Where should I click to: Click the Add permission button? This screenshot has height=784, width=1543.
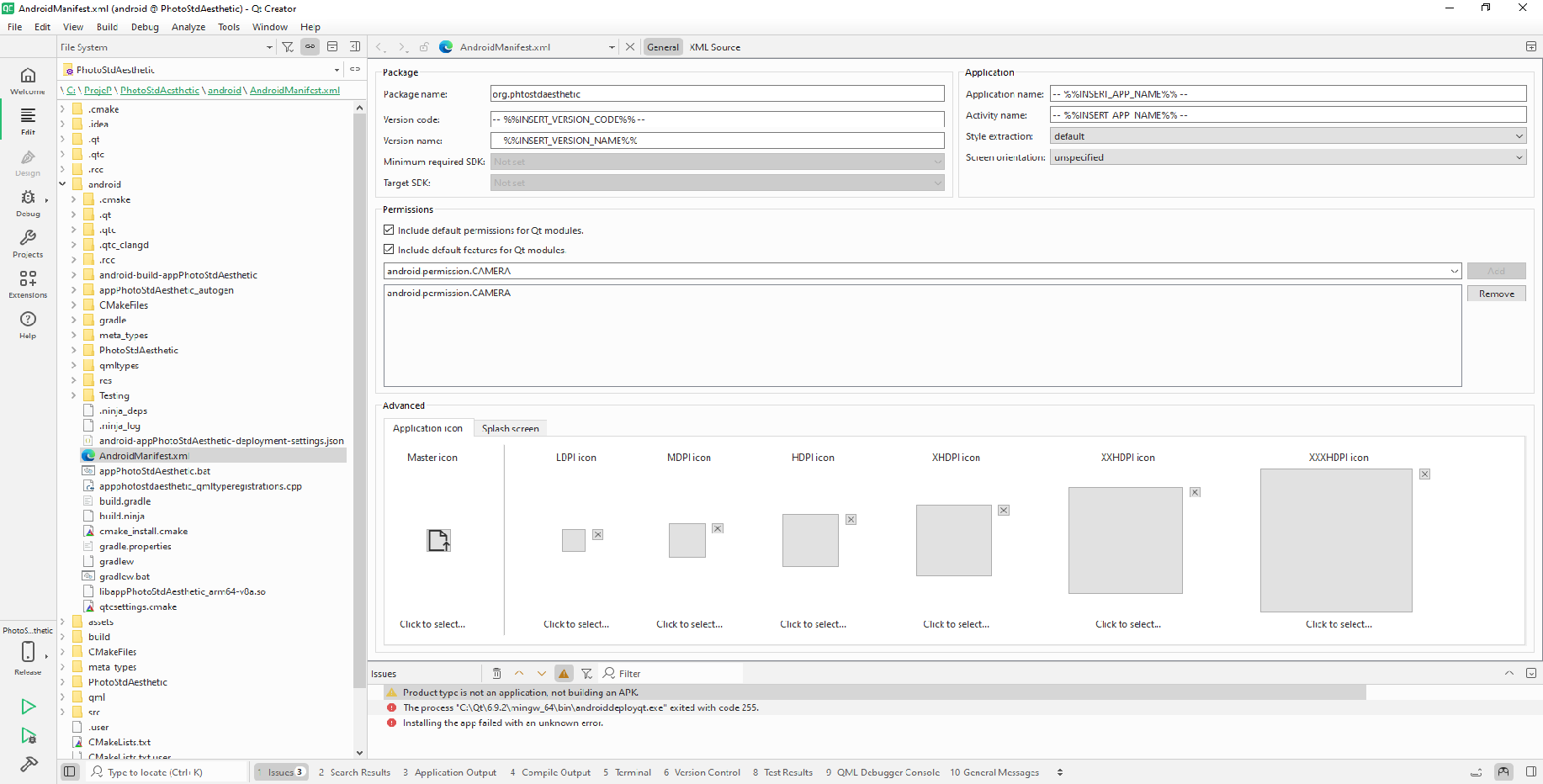1496,271
